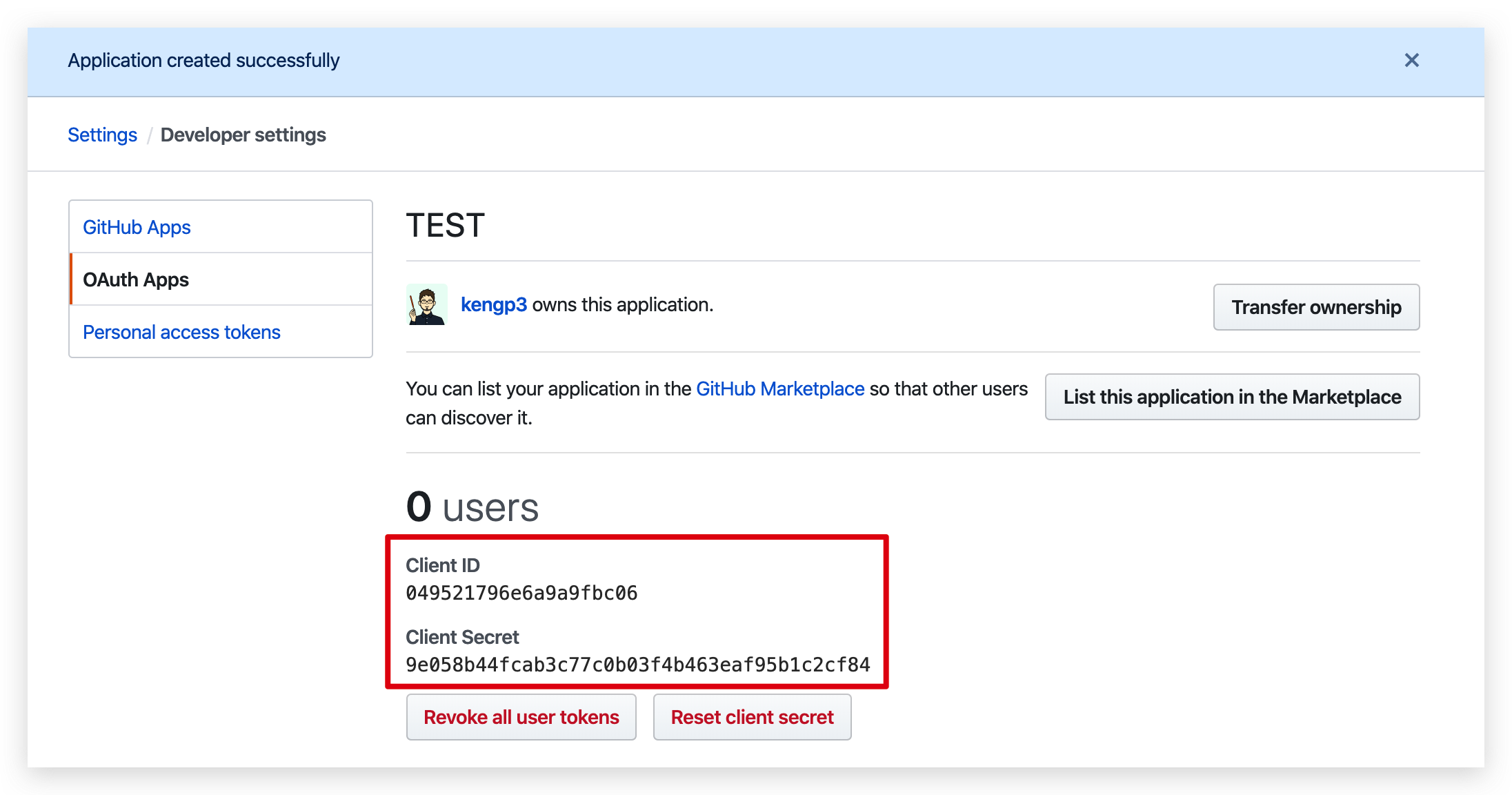Click the Client ID label
The image size is (1512, 795).
tap(443, 565)
